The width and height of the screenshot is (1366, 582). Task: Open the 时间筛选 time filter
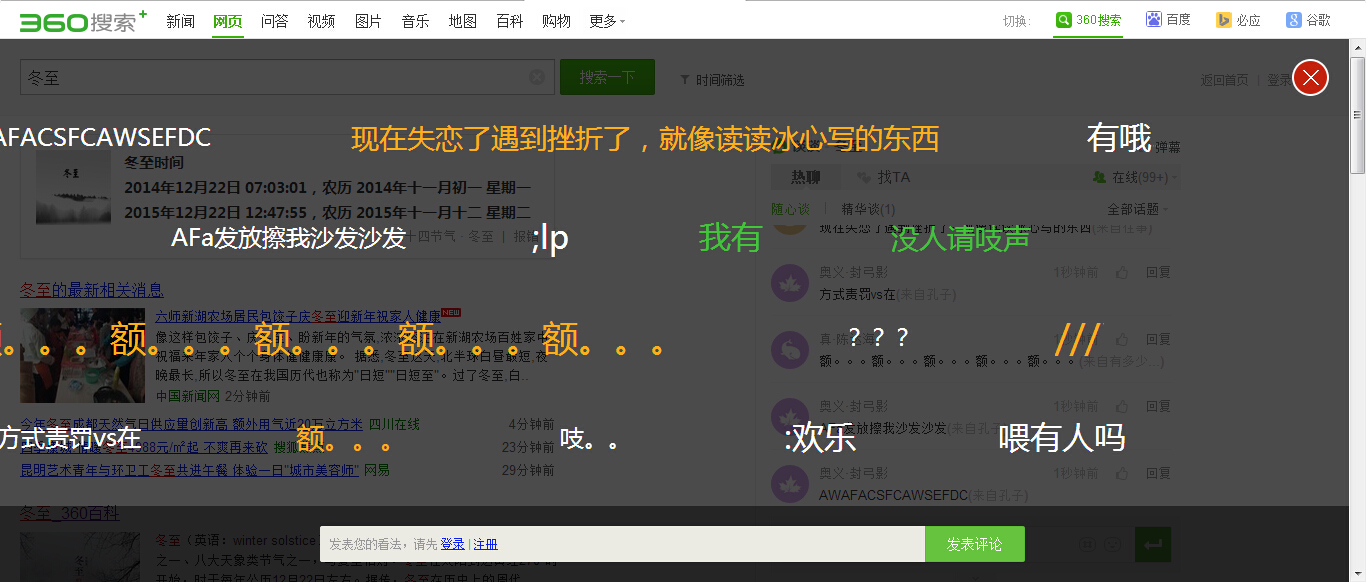coord(712,80)
